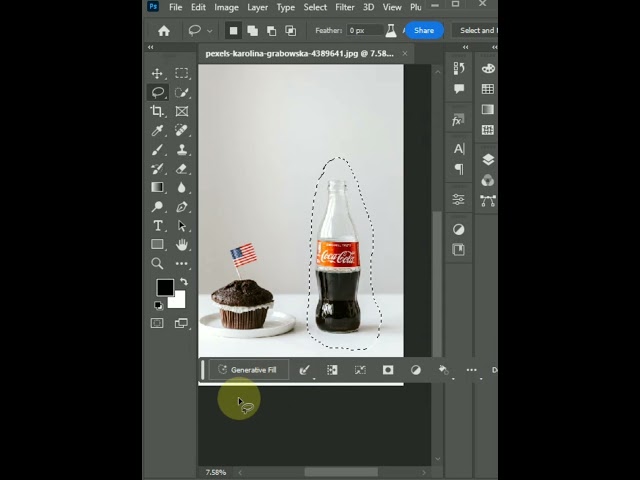
Task: Open the Layers panel icon
Action: (488, 159)
